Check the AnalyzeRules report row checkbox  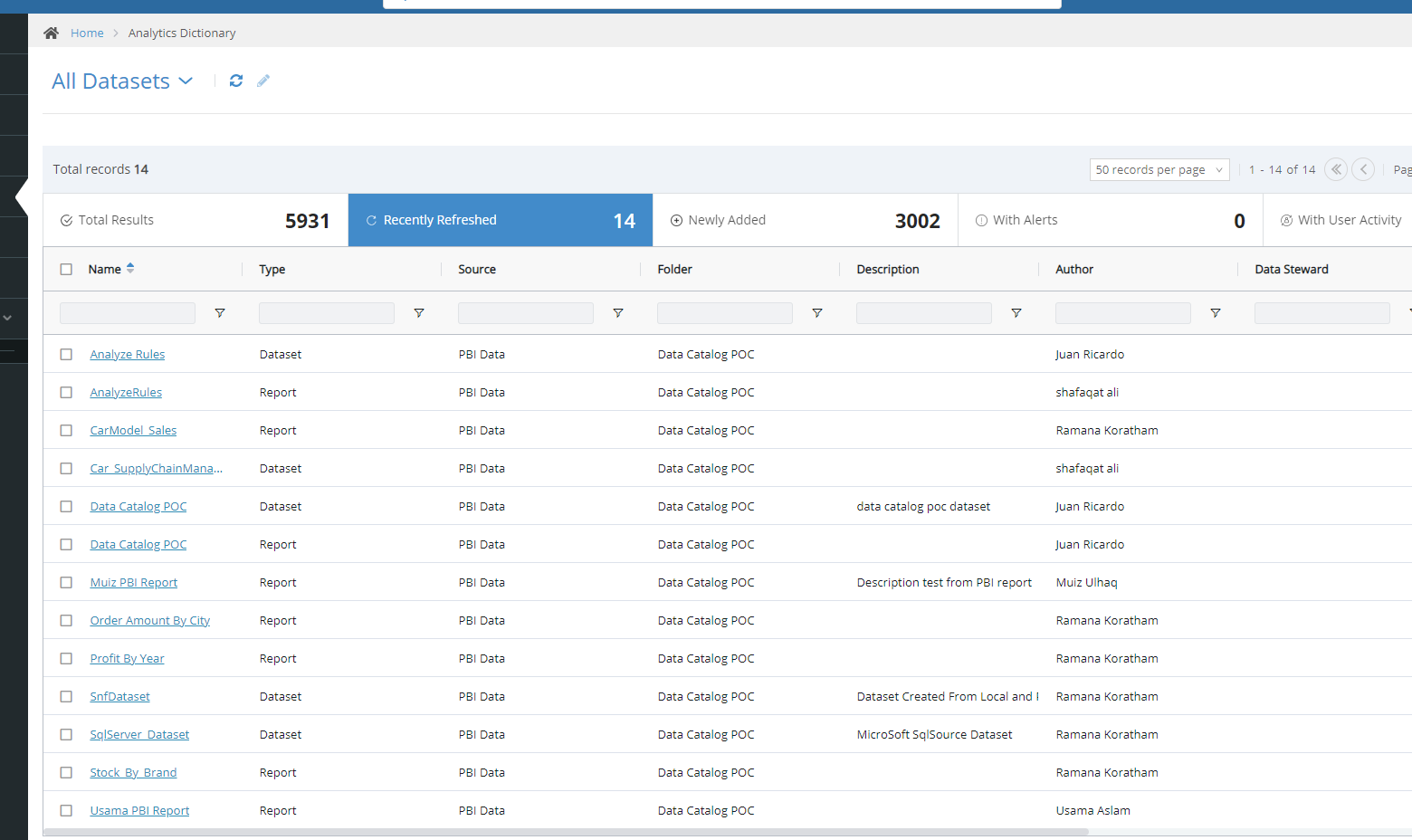[x=66, y=392]
